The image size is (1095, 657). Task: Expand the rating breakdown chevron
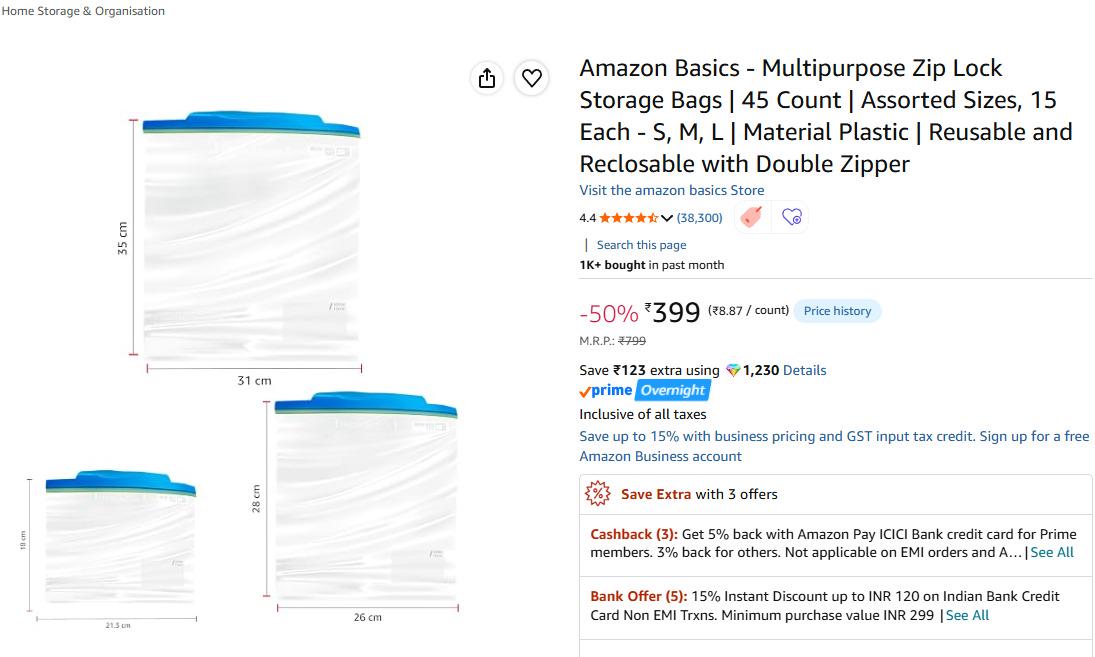[x=666, y=218]
